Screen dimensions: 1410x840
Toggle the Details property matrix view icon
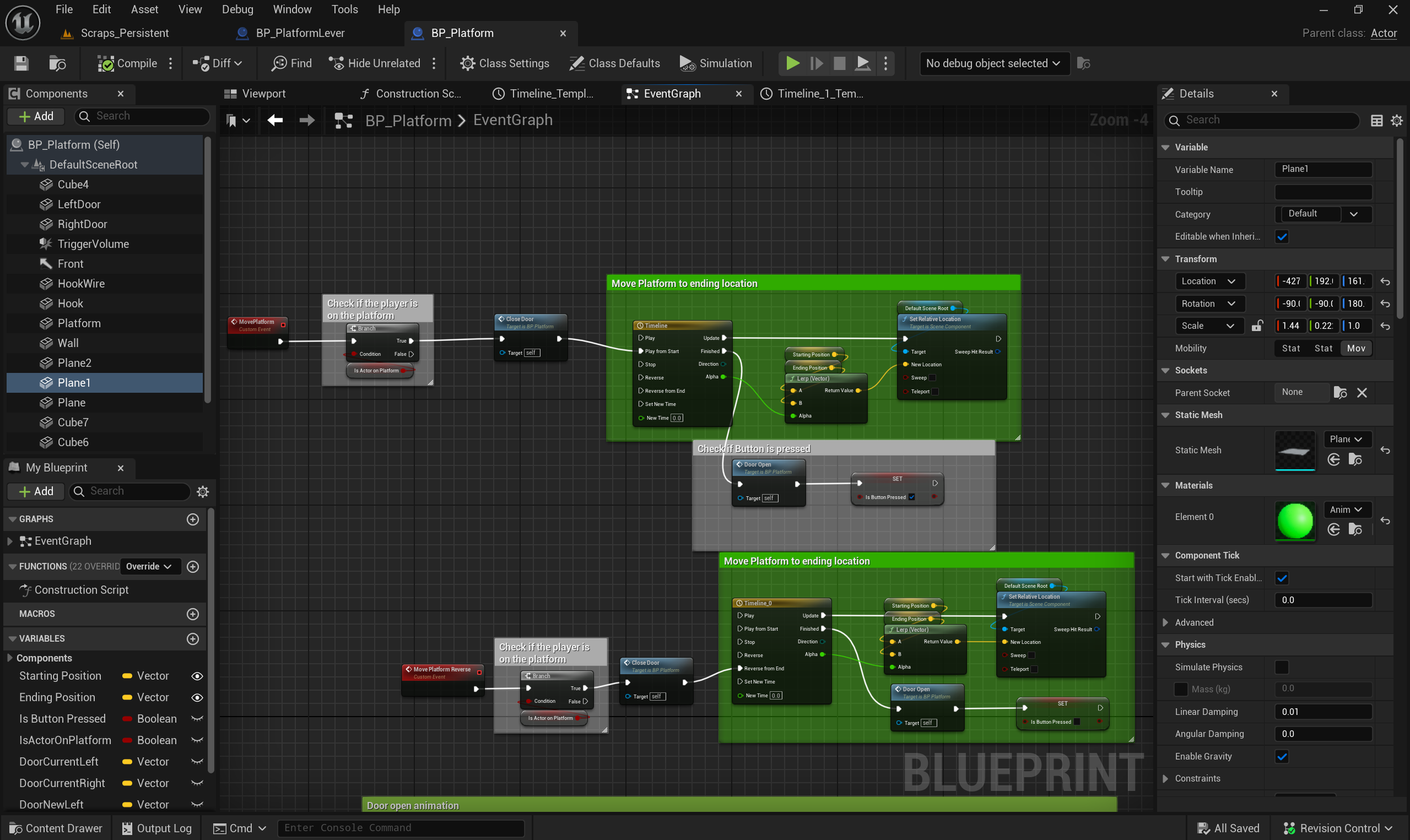click(x=1377, y=121)
